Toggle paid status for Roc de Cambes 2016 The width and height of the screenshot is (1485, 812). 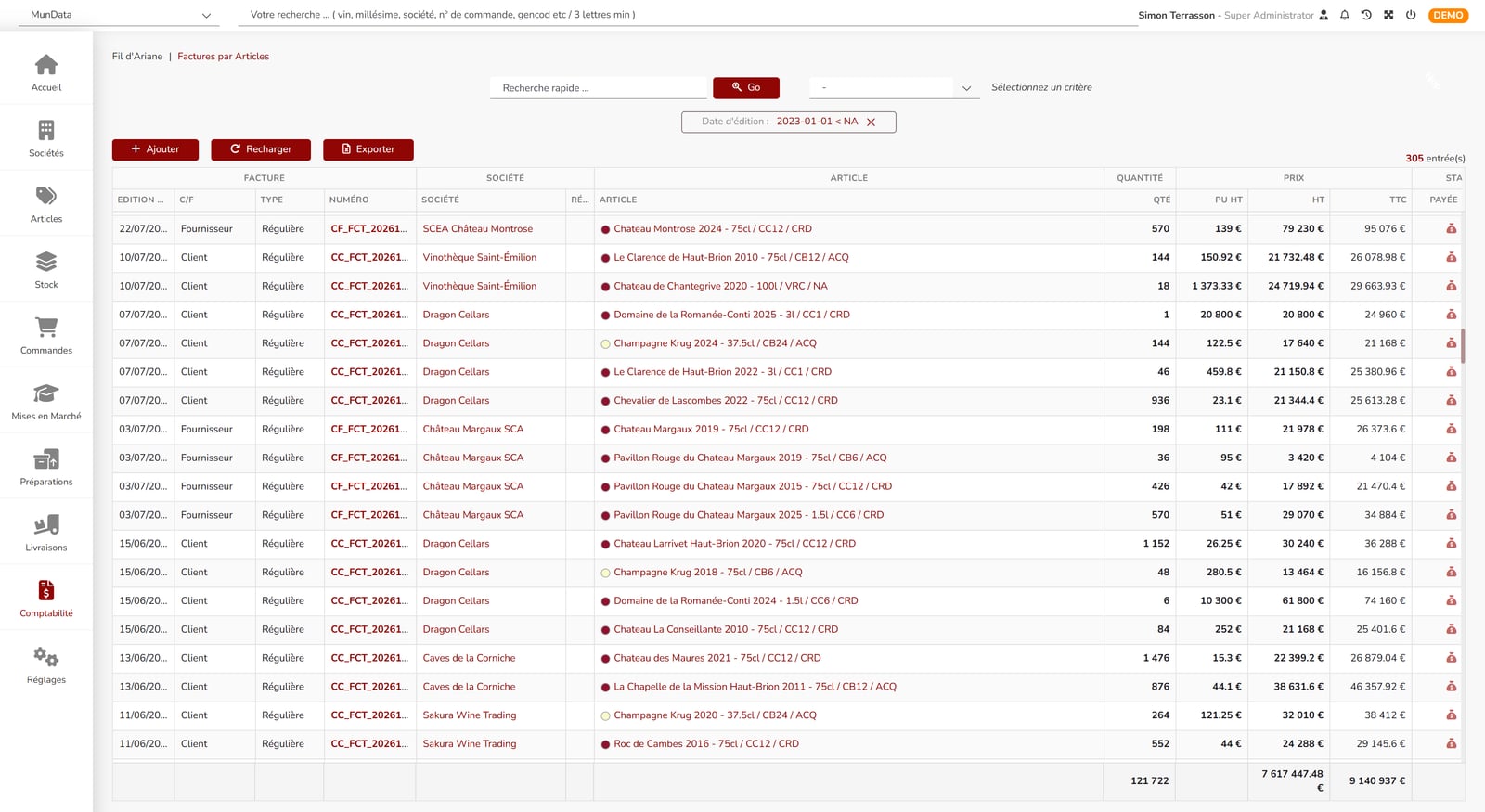[x=1452, y=743]
